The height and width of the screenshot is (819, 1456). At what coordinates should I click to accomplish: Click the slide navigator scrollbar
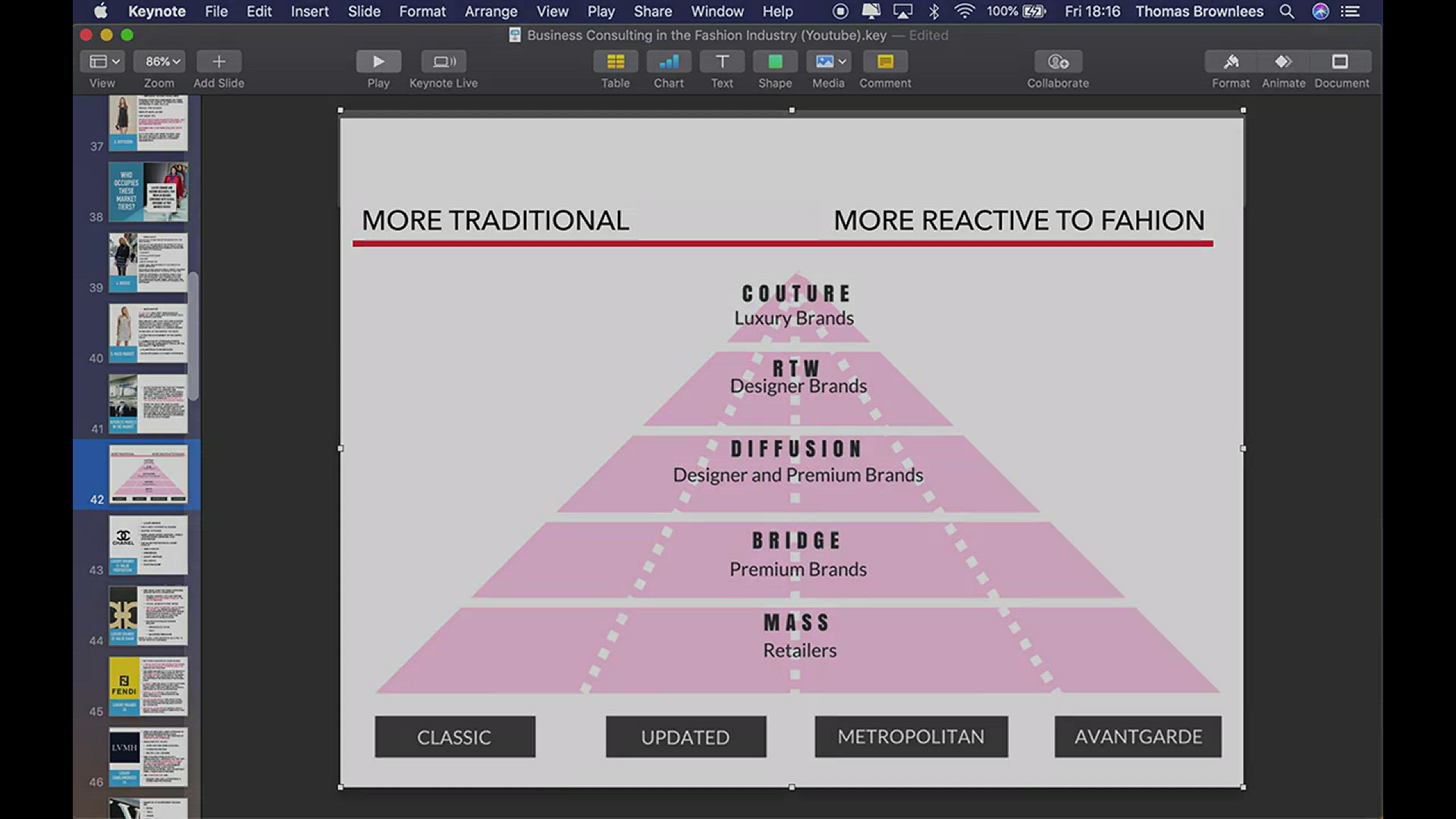[193, 336]
